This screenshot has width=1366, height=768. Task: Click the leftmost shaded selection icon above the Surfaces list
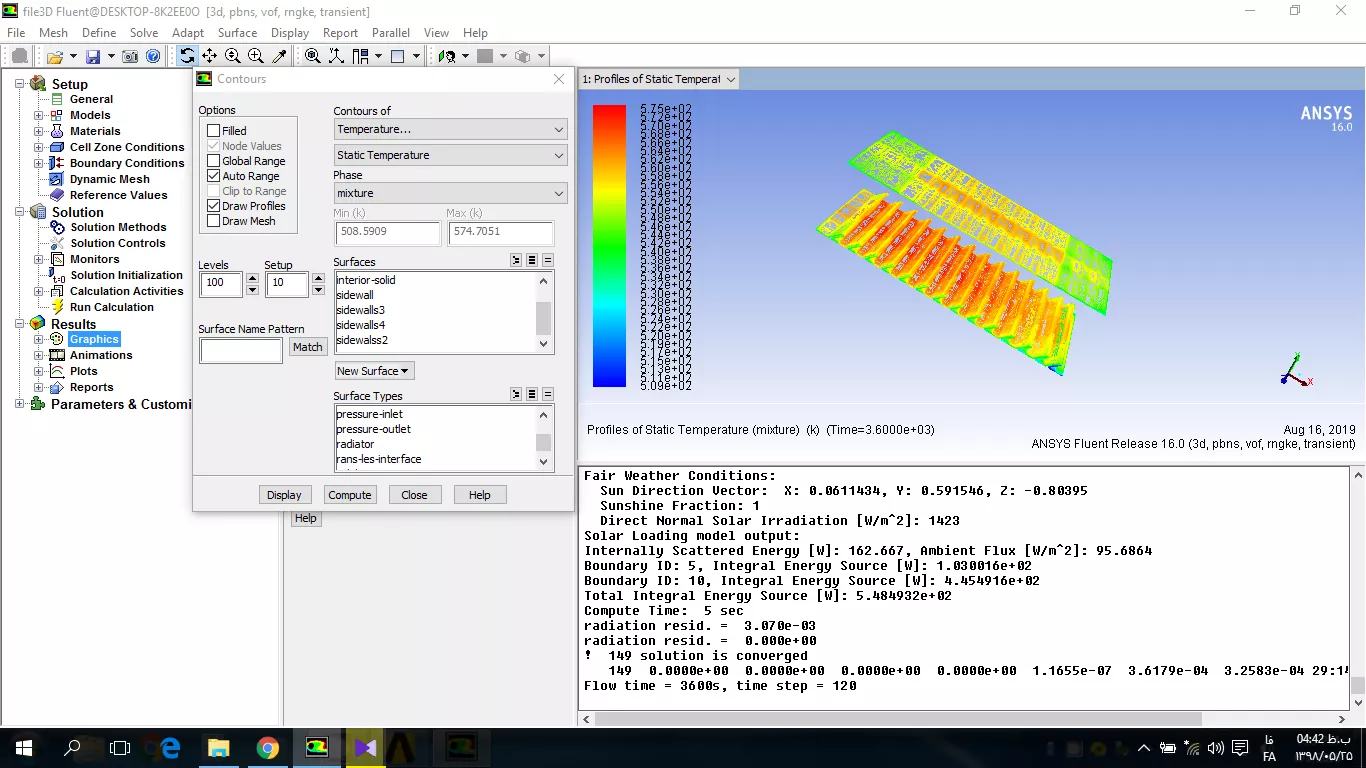click(x=516, y=261)
